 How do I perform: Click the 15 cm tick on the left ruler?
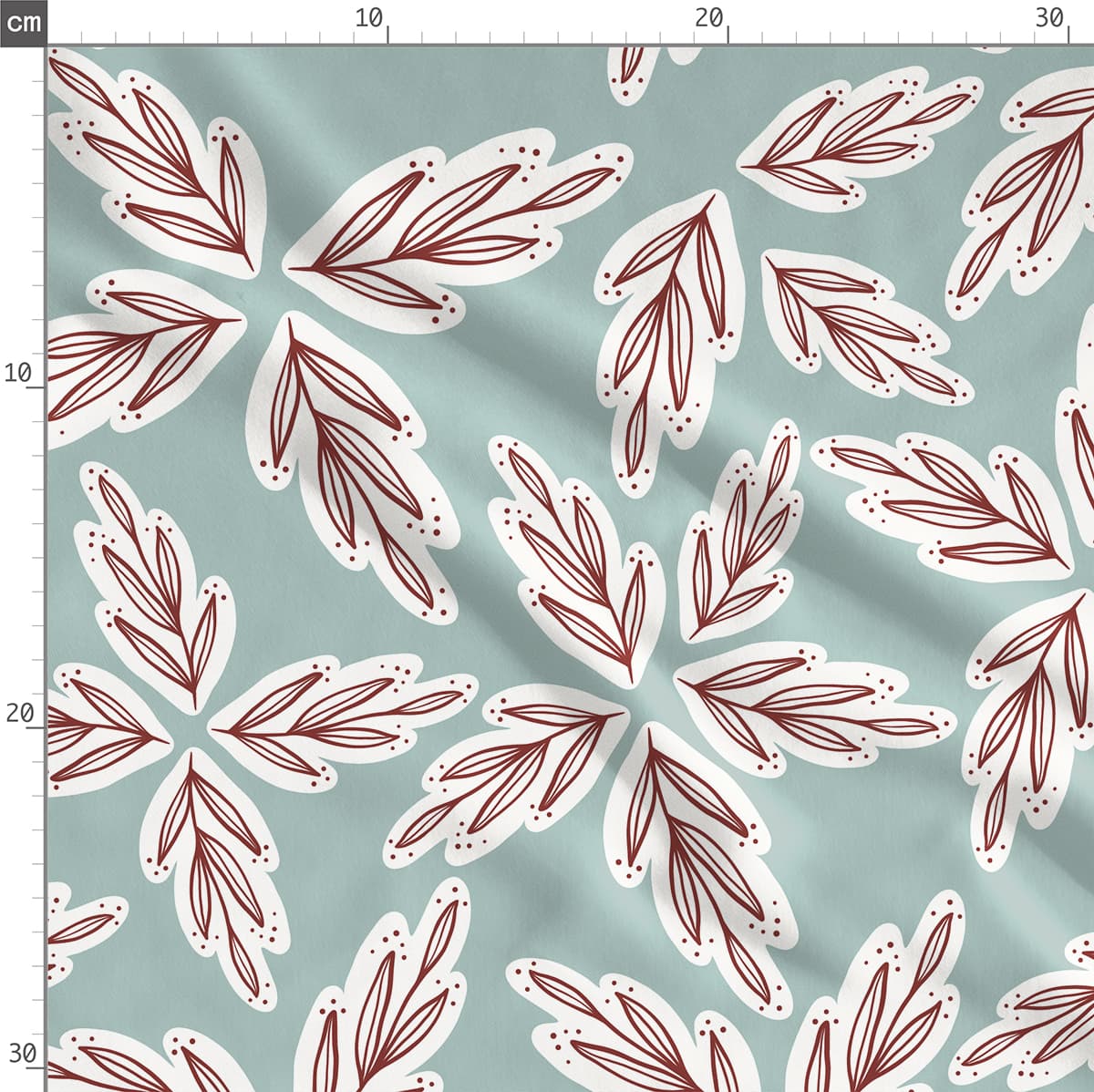[38, 558]
